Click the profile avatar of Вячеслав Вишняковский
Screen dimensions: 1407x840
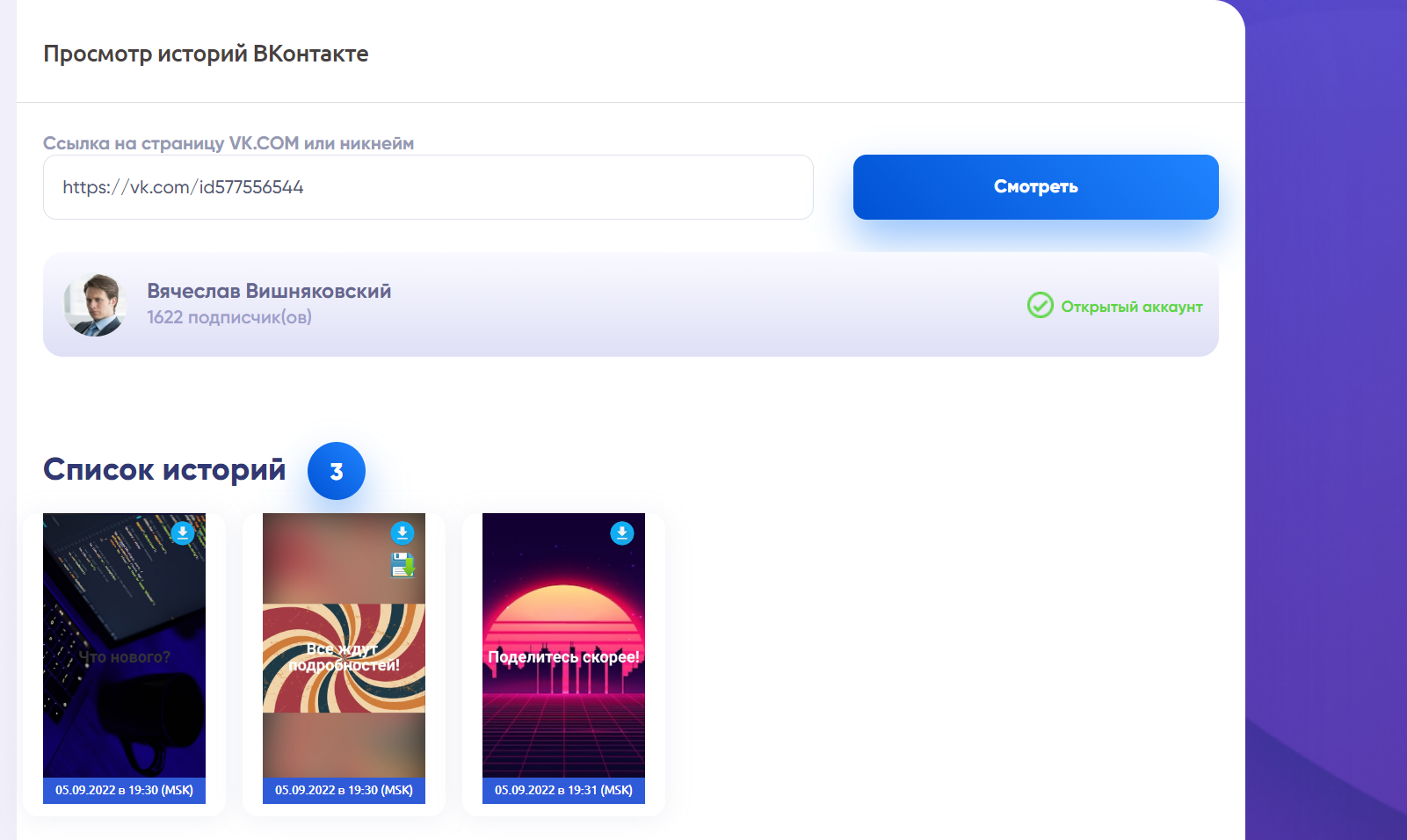pyautogui.click(x=95, y=305)
